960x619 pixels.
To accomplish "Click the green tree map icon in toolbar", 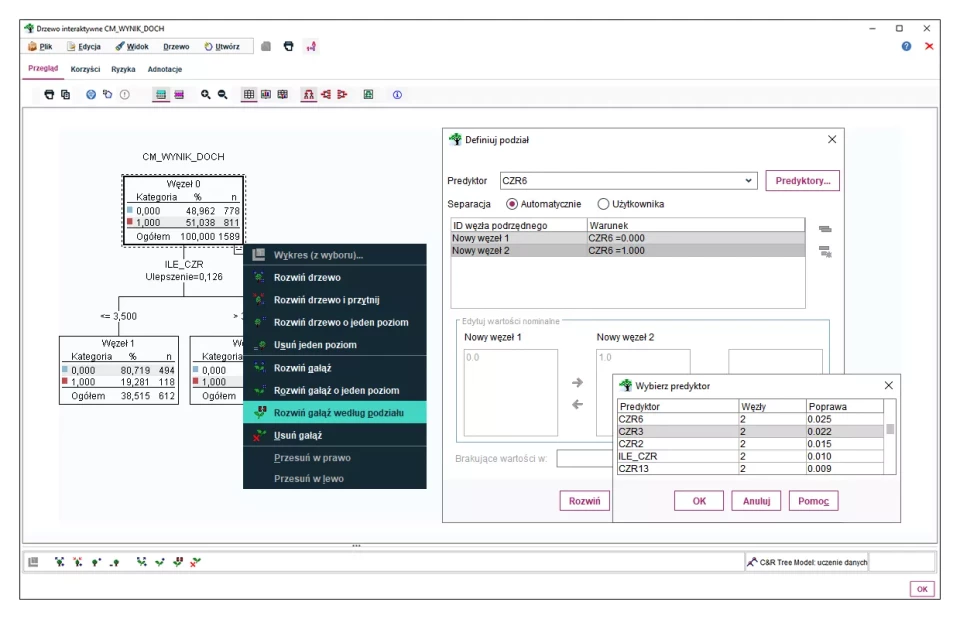I will 368,95.
